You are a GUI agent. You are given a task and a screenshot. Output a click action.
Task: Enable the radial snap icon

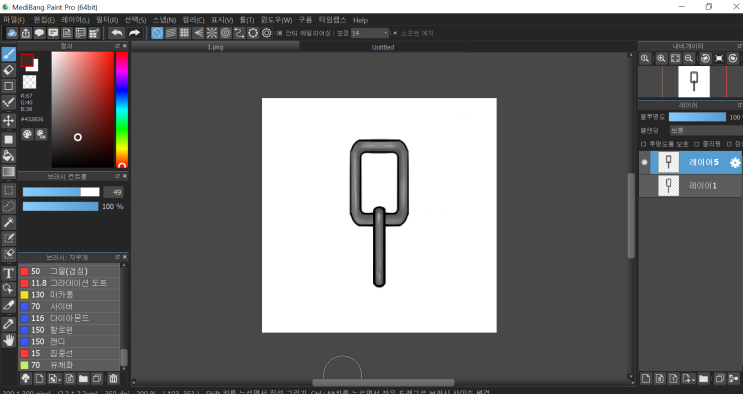pos(212,33)
